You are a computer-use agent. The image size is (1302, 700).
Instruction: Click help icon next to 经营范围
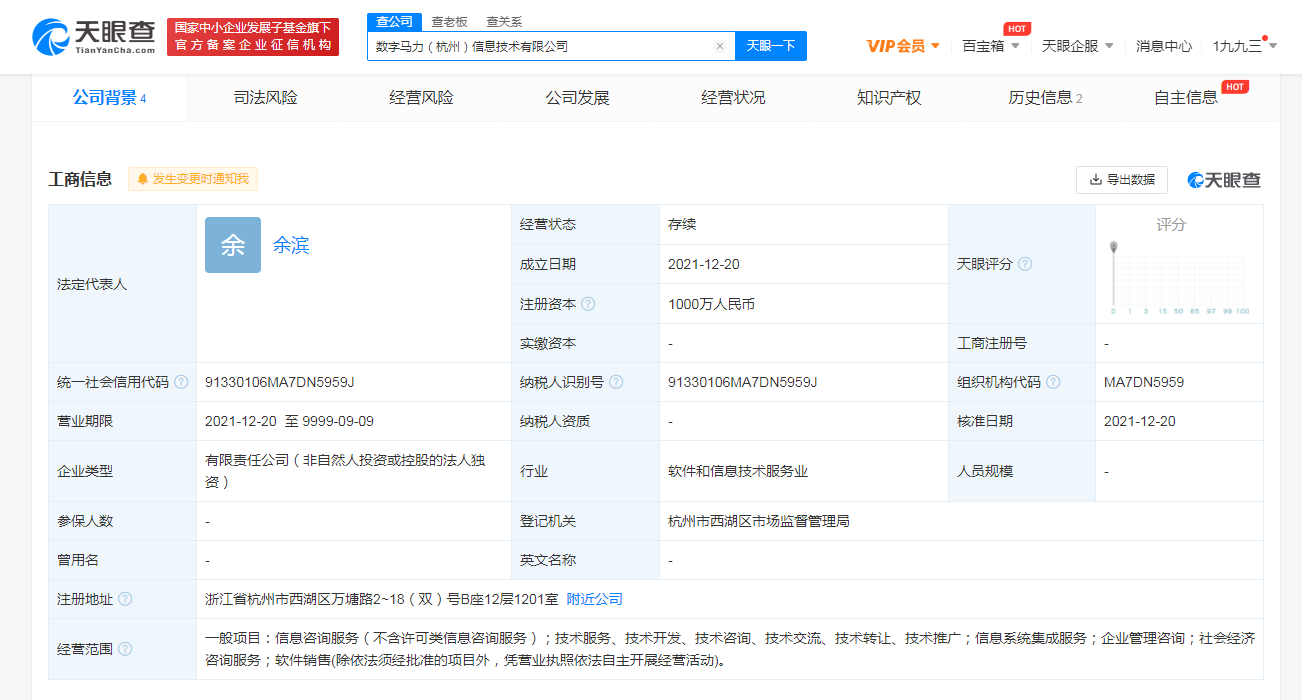click(x=125, y=649)
